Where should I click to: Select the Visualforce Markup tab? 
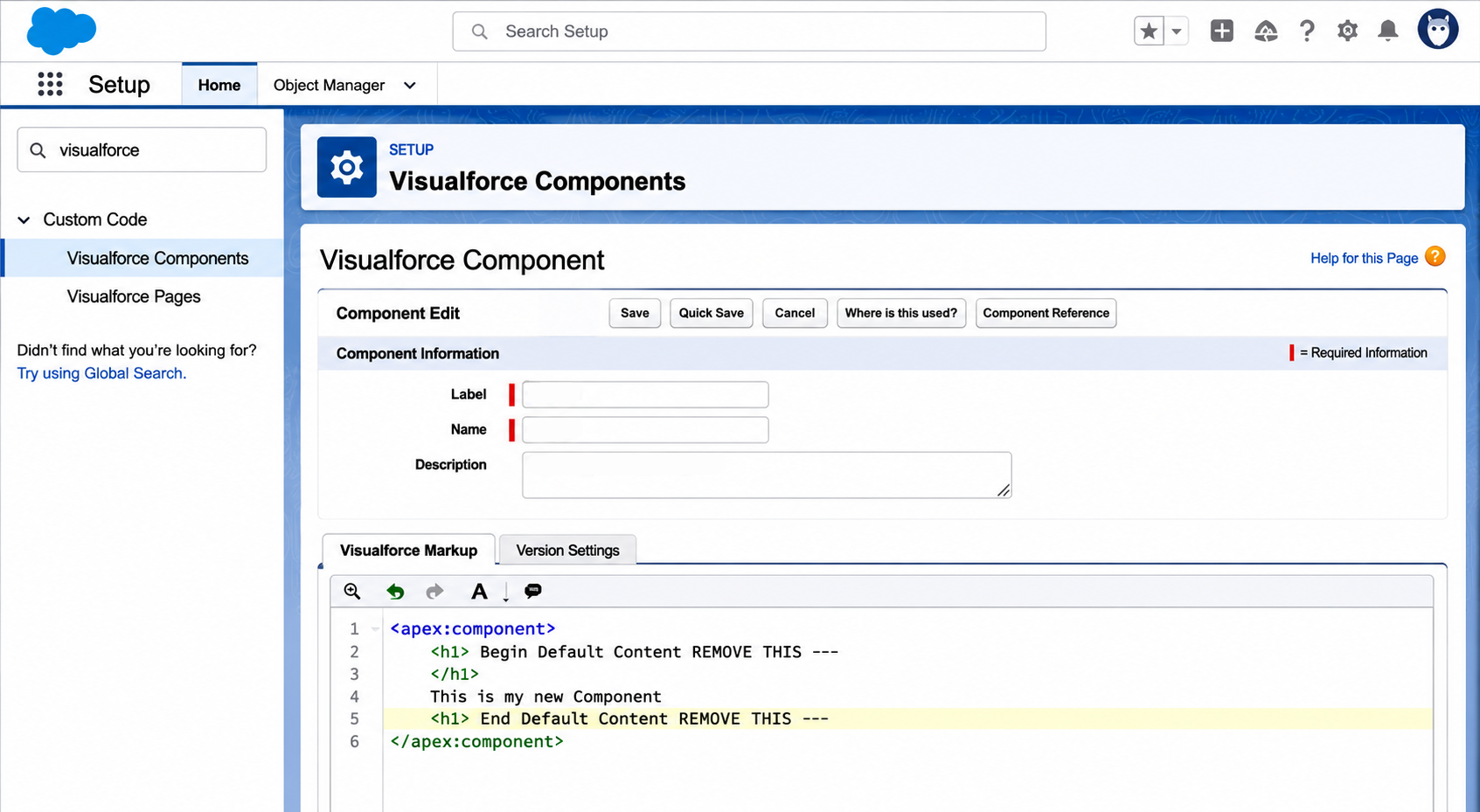408,550
